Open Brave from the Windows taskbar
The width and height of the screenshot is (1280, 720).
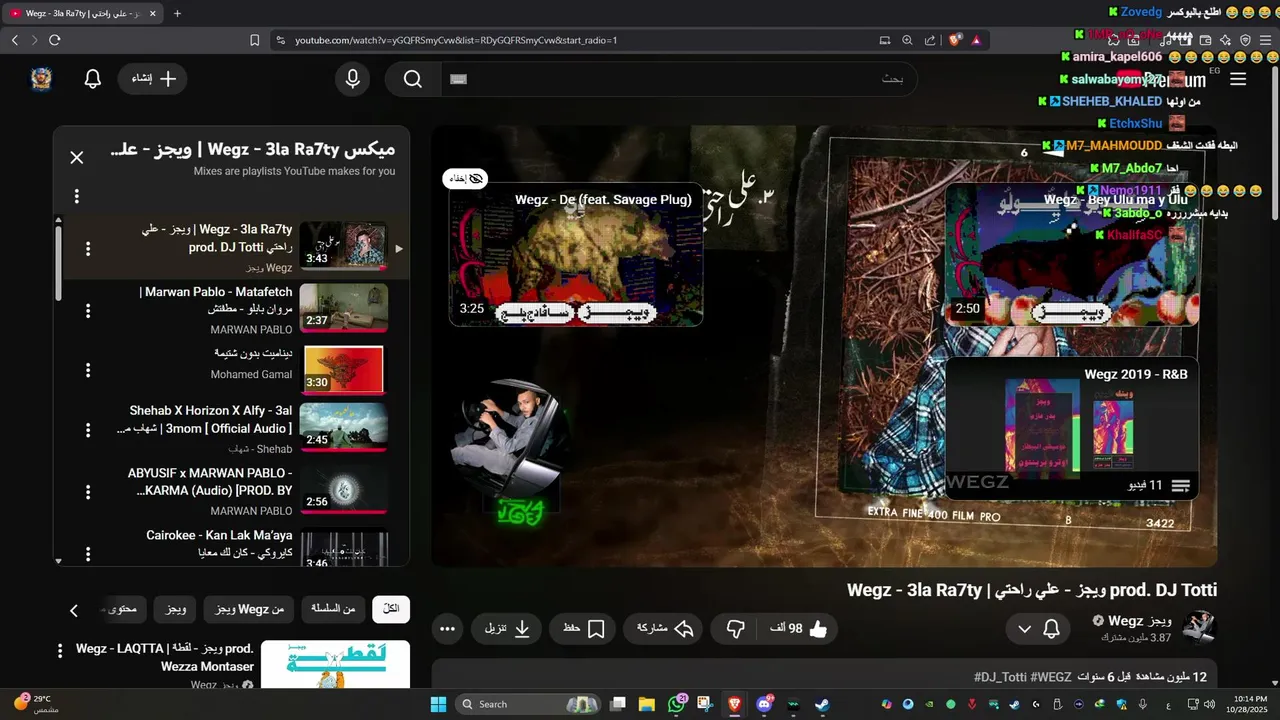[x=735, y=704]
